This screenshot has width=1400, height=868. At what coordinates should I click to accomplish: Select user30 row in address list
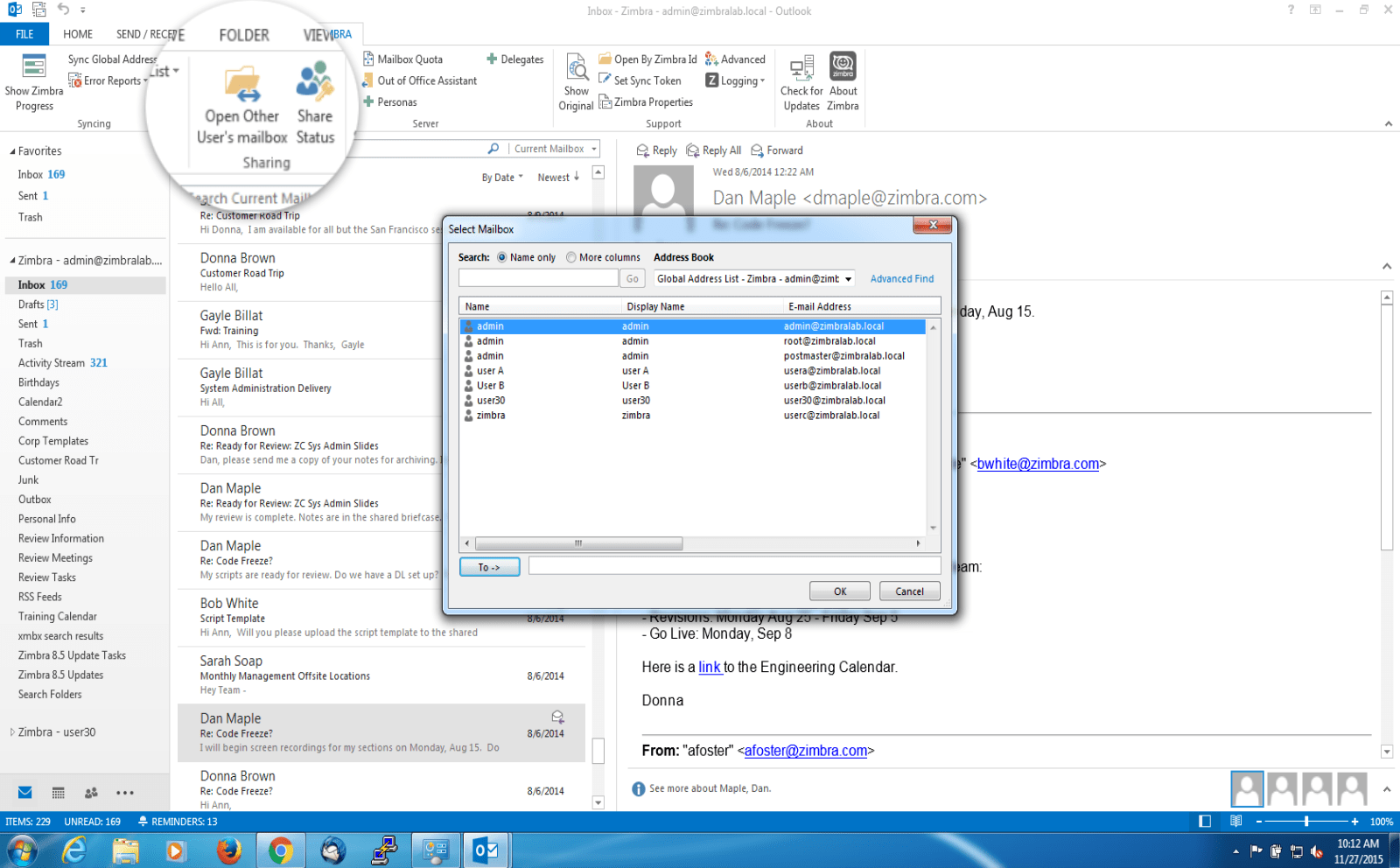coord(692,401)
